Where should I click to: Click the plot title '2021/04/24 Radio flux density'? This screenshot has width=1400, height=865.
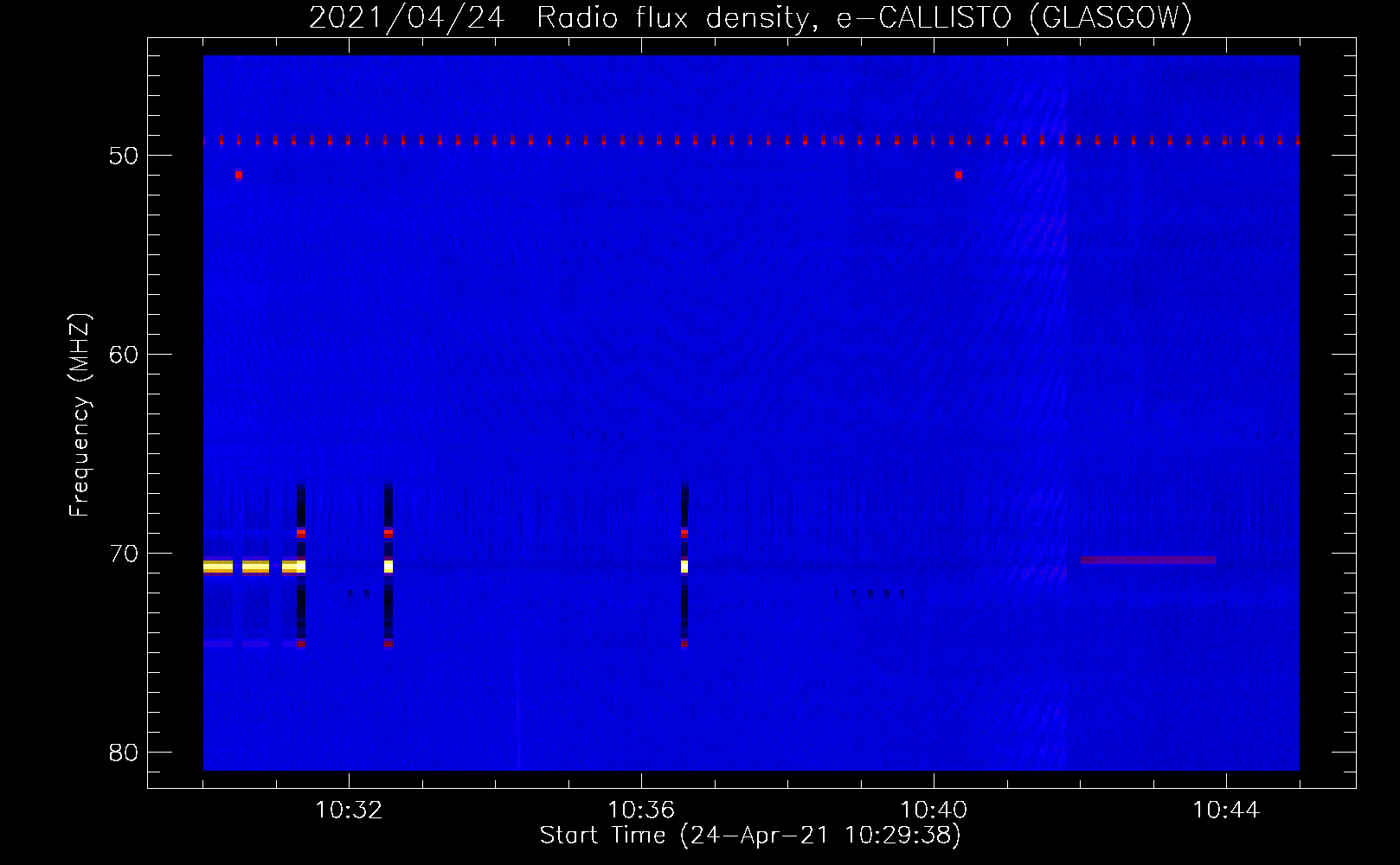click(x=559, y=17)
